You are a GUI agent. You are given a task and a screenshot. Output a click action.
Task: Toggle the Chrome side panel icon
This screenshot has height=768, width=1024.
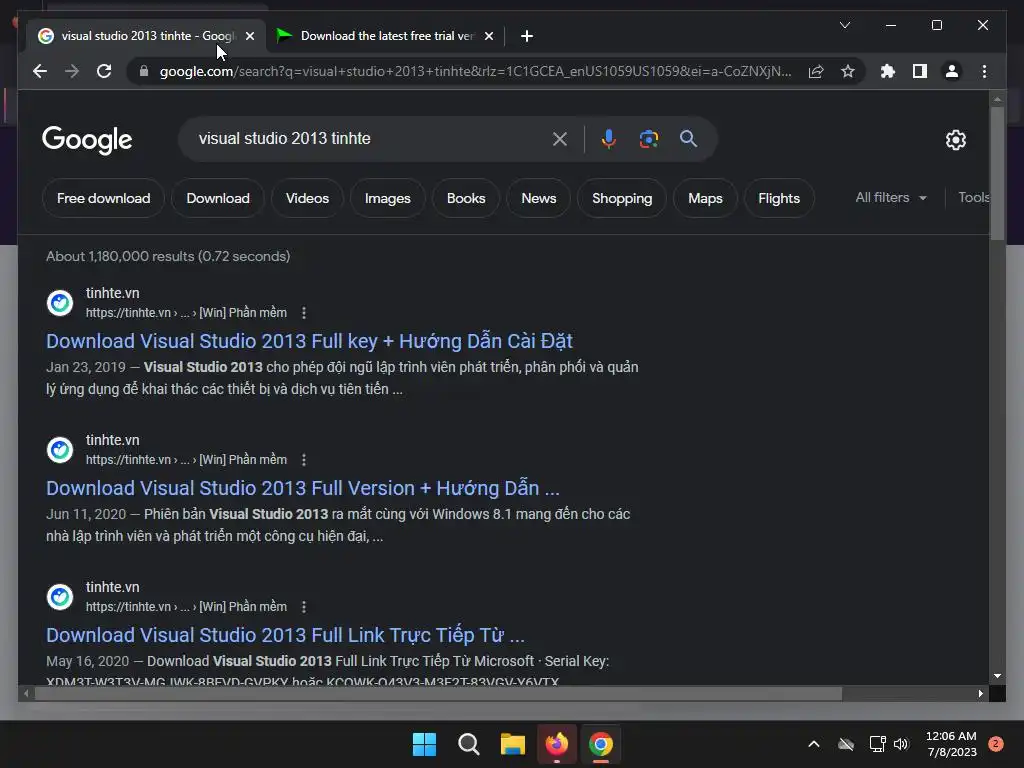pos(920,71)
